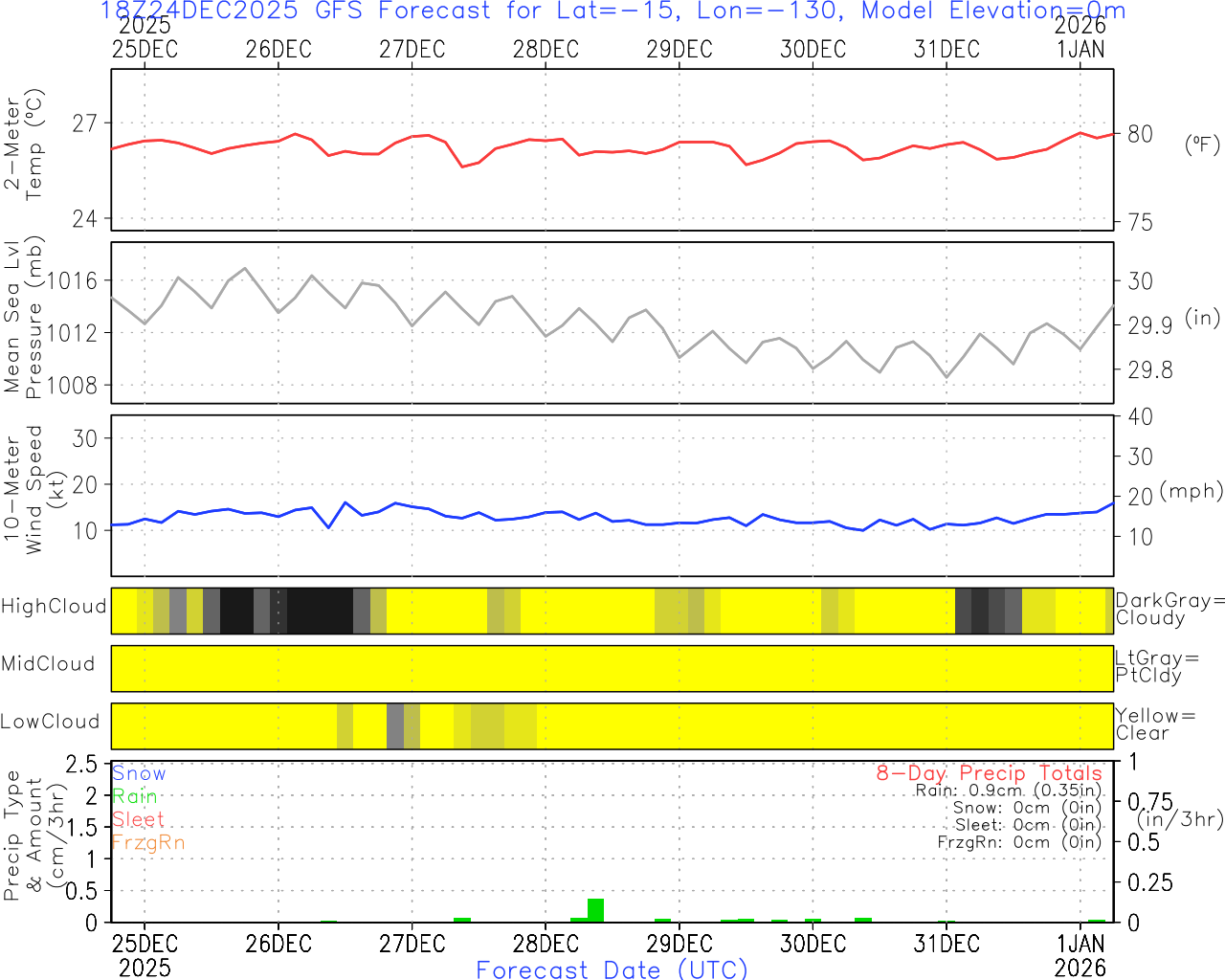Image resolution: width=1225 pixels, height=980 pixels.
Task: Click the Yellow=Clear legend text
Action: (x=1155, y=724)
